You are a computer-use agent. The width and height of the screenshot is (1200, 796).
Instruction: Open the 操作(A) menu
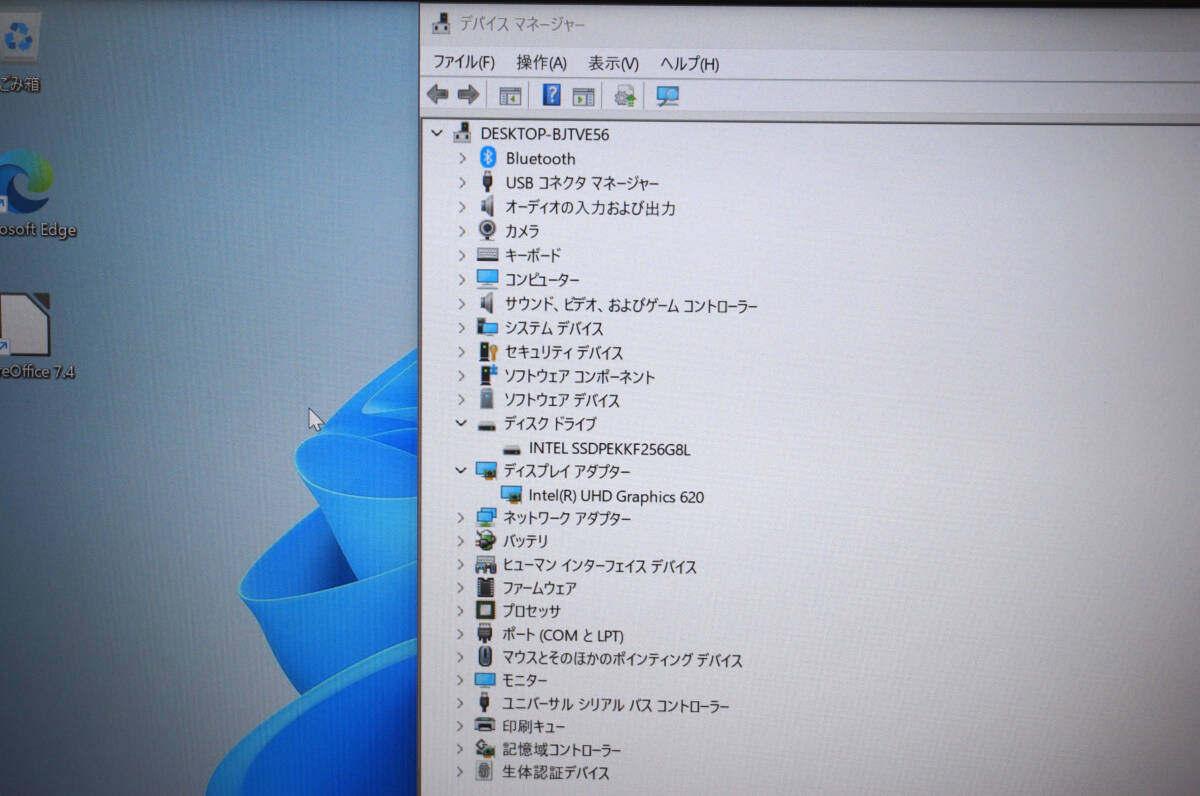(542, 62)
